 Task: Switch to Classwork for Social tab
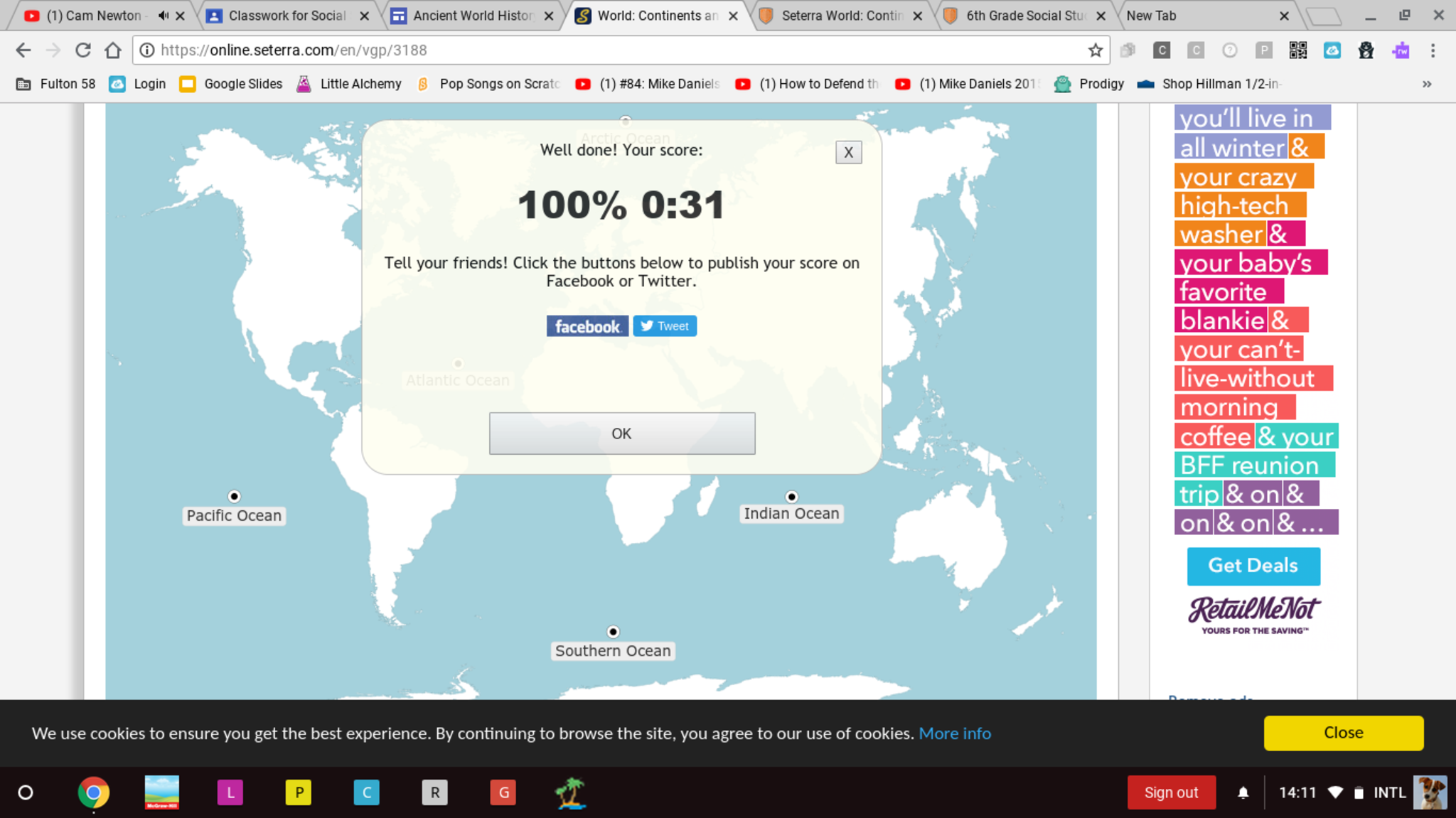coord(287,16)
